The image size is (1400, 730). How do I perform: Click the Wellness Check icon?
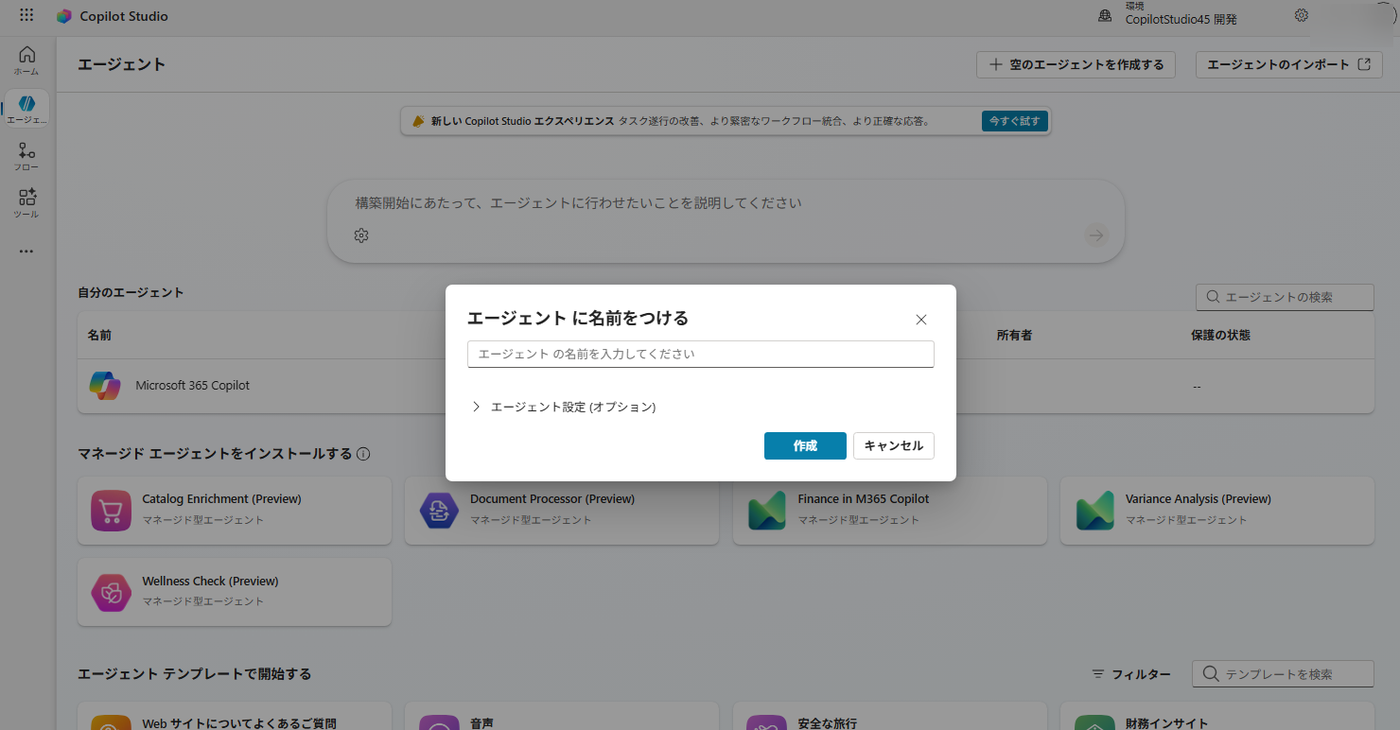[111, 592]
